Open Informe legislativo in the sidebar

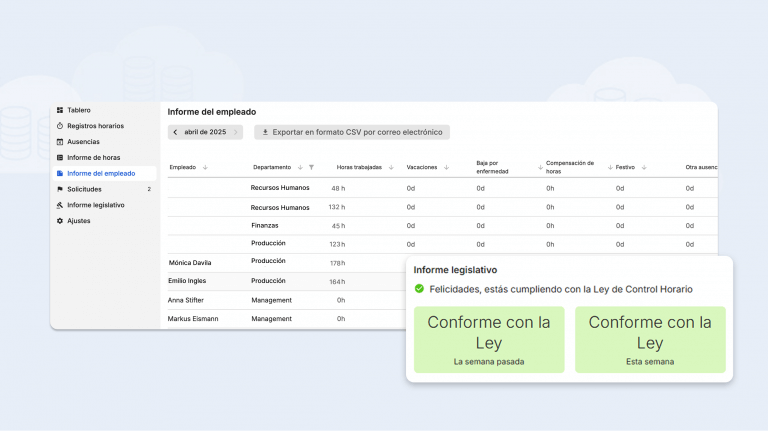point(104,205)
